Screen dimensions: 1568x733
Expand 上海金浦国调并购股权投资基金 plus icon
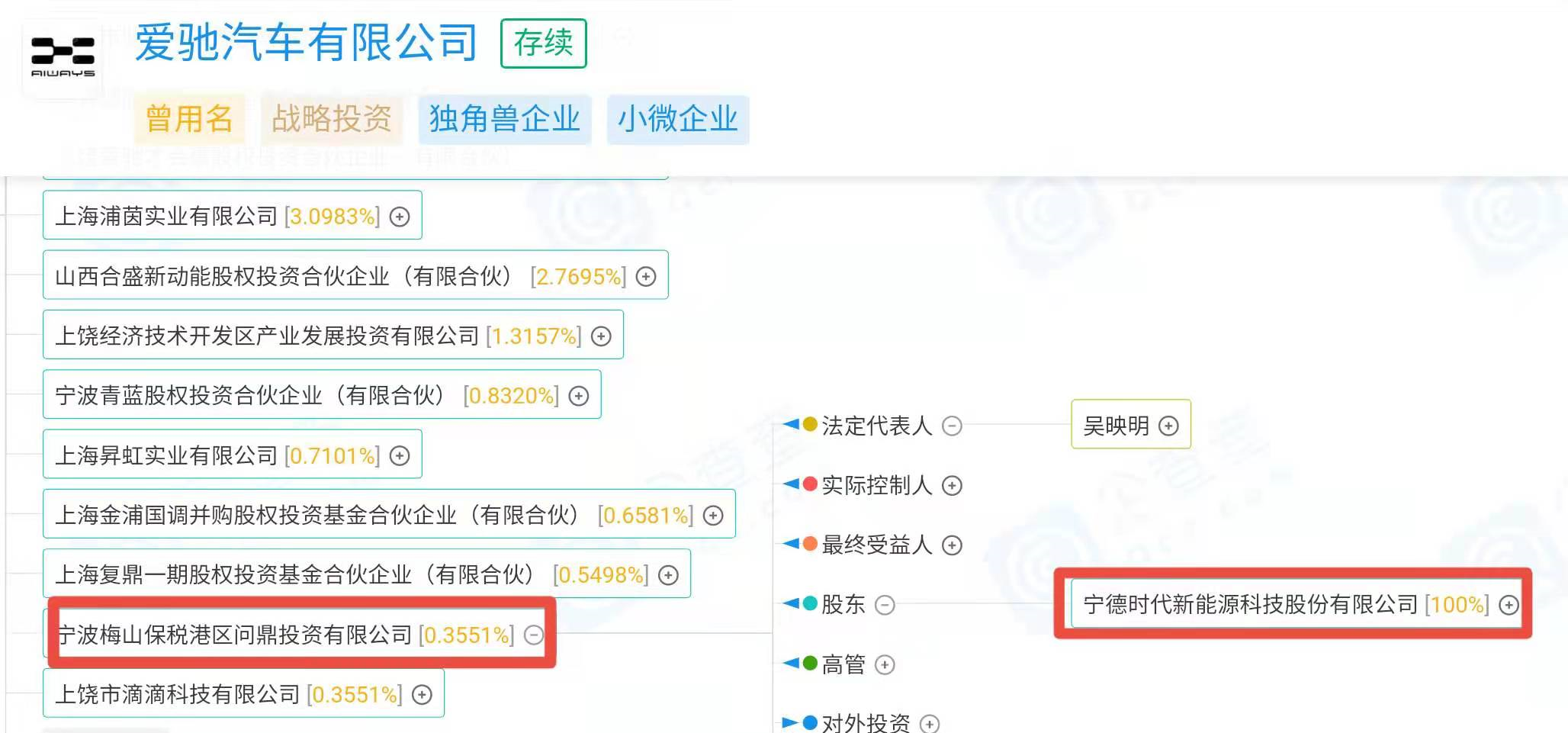(x=713, y=516)
